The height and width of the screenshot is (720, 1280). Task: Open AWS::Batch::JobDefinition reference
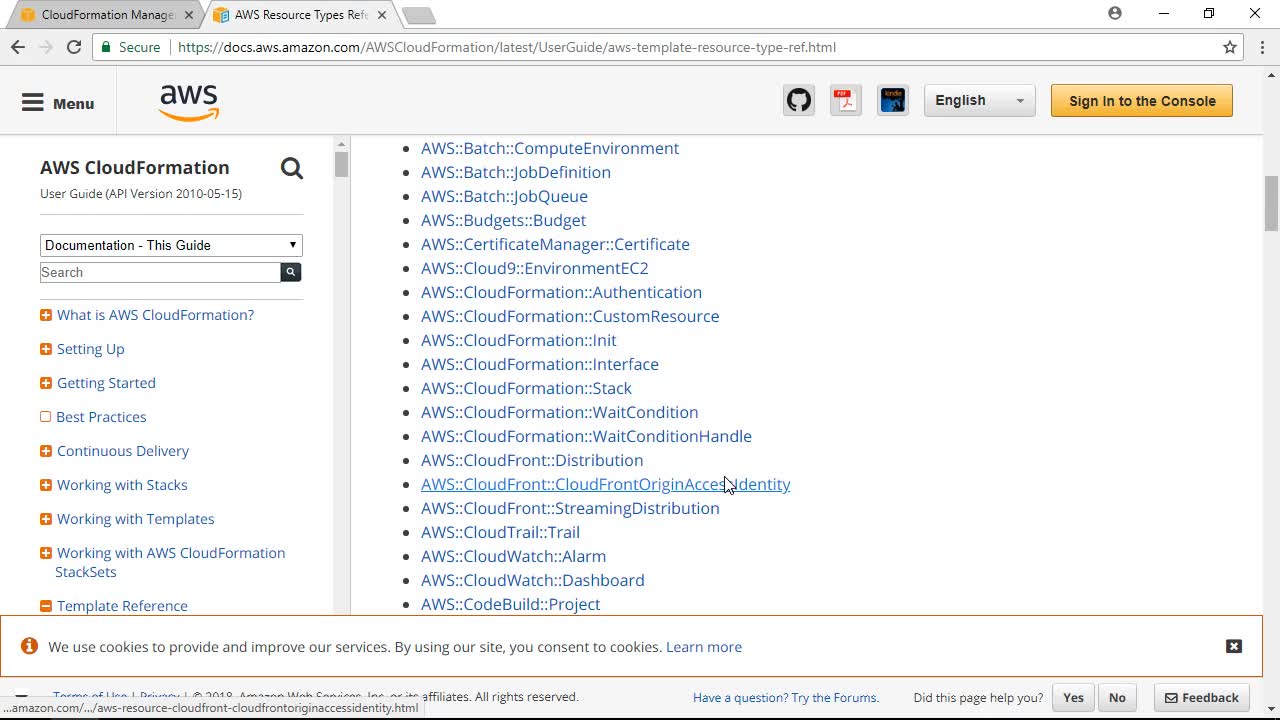(x=516, y=172)
